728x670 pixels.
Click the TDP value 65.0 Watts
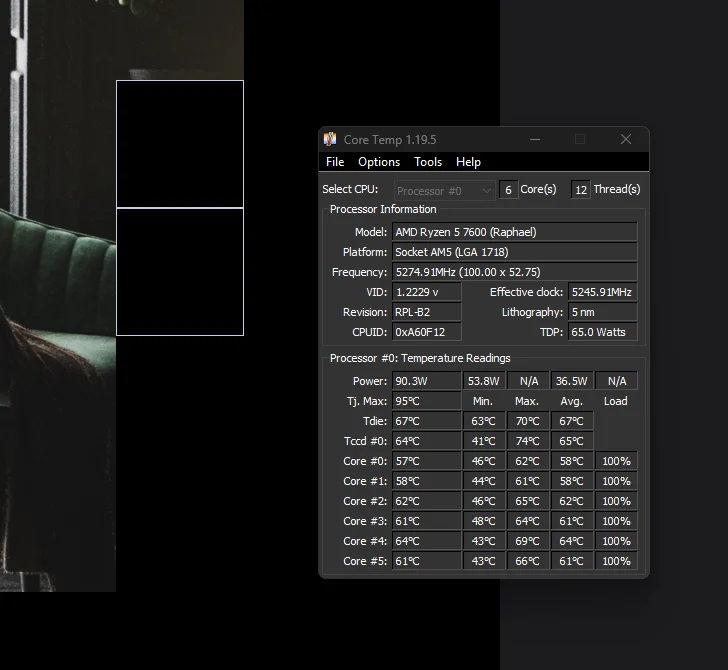pos(603,332)
